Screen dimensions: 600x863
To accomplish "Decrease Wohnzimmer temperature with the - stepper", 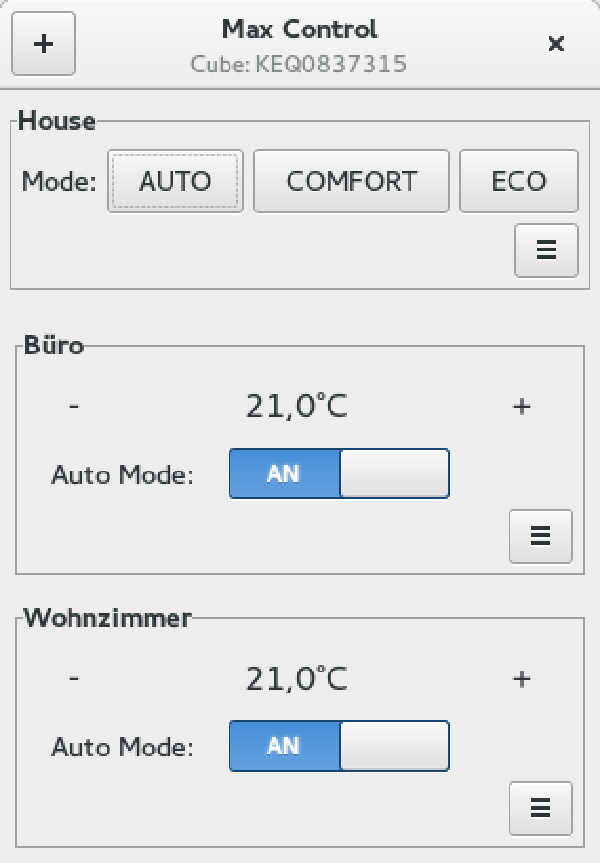I will [x=73, y=678].
